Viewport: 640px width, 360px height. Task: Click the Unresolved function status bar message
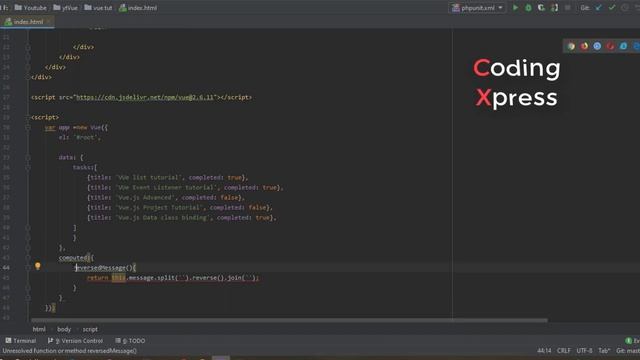tap(69, 351)
